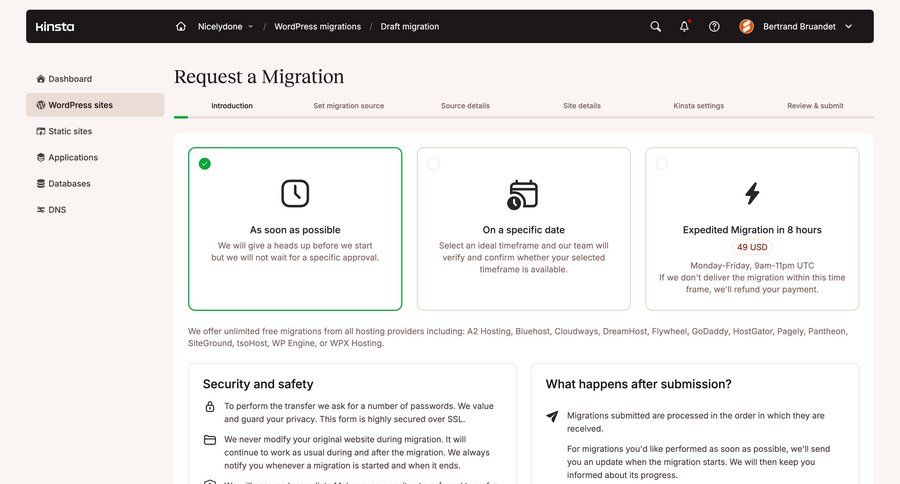Click Bertrand Bruandet's avatar icon

(747, 26)
